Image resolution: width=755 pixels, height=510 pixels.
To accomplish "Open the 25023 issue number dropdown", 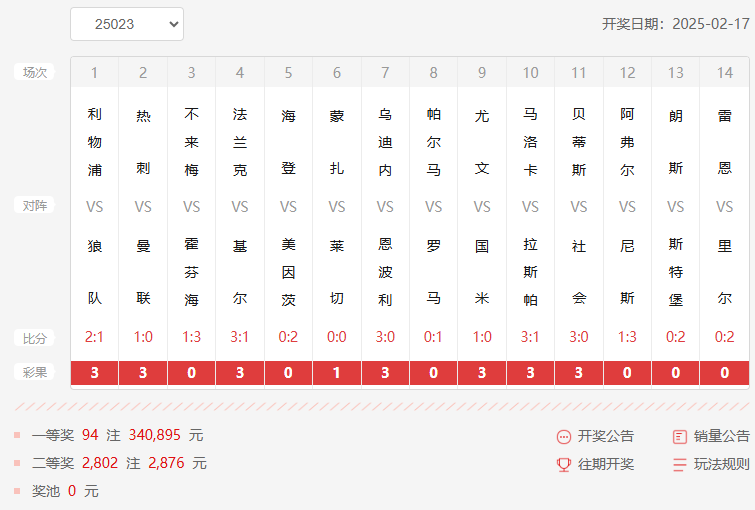I will point(127,24).
